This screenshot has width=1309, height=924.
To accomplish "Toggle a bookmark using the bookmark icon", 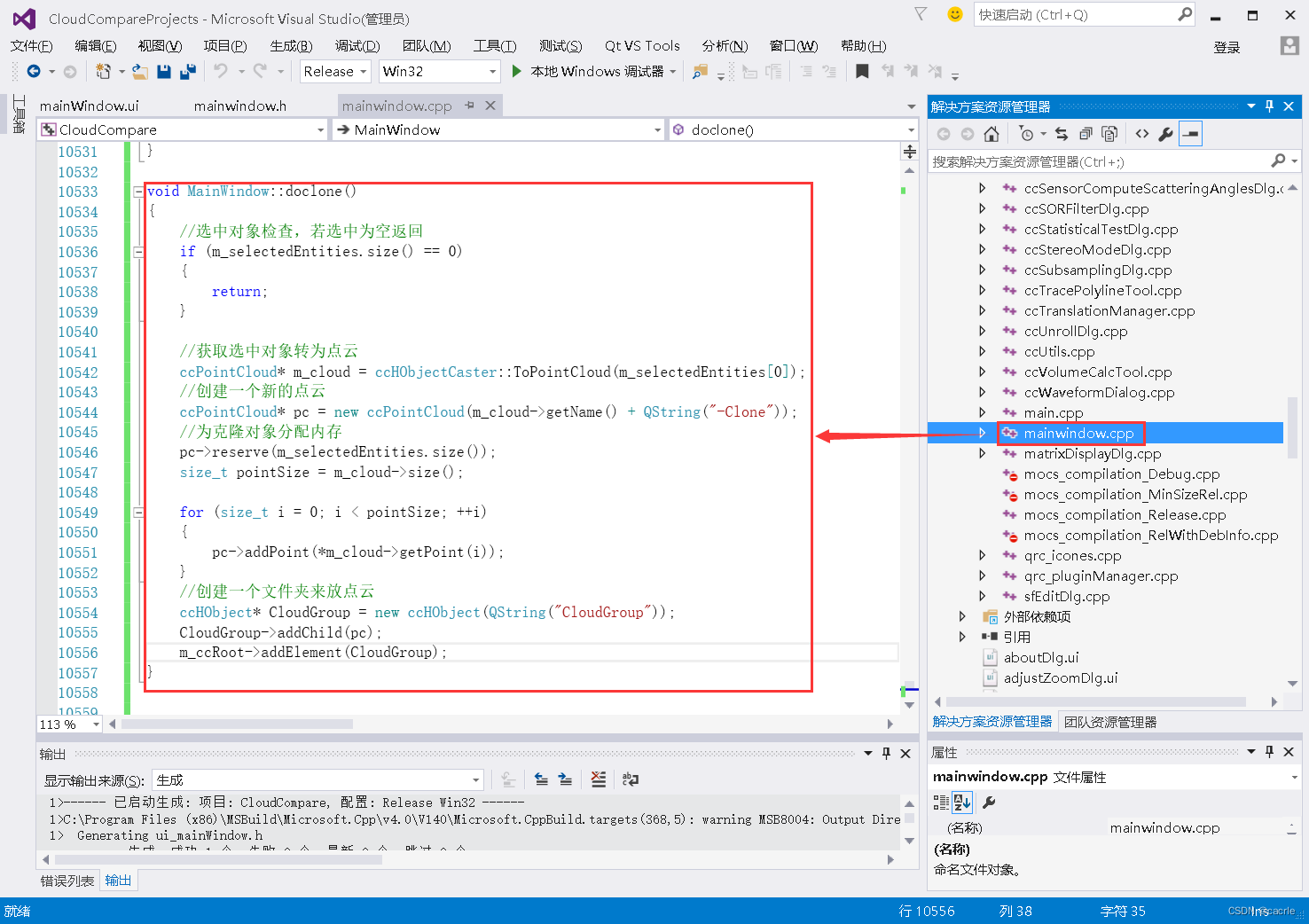I will 862,71.
